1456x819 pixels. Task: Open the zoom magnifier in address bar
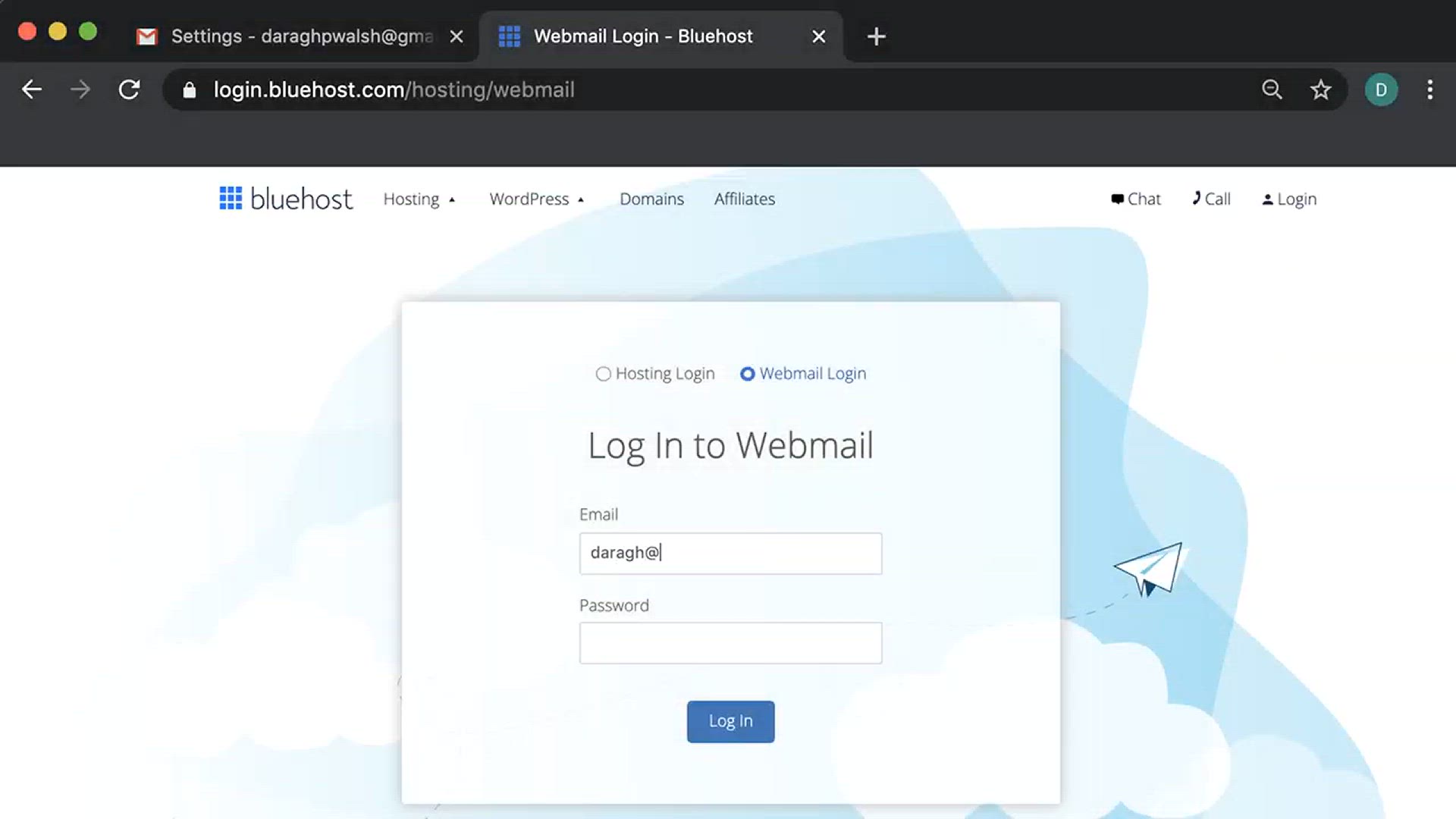point(1272,89)
